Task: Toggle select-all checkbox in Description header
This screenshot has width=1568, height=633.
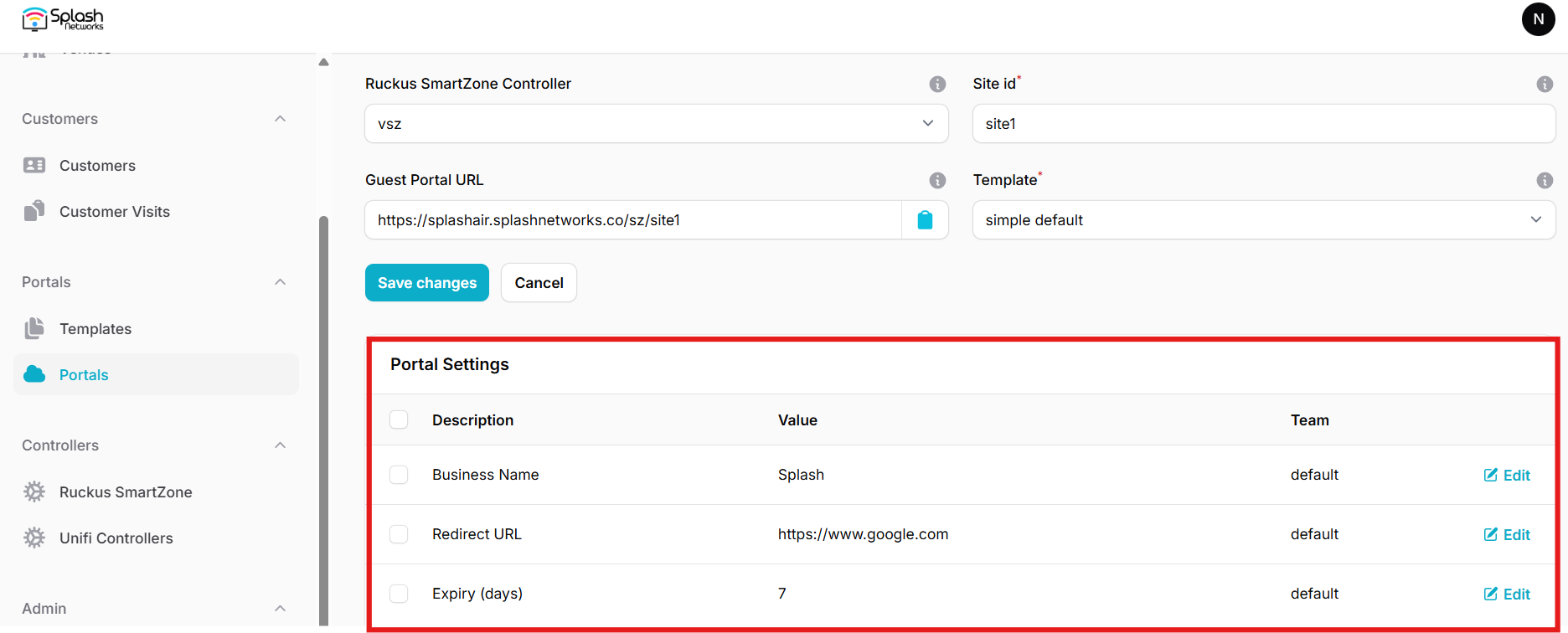Action: point(399,419)
